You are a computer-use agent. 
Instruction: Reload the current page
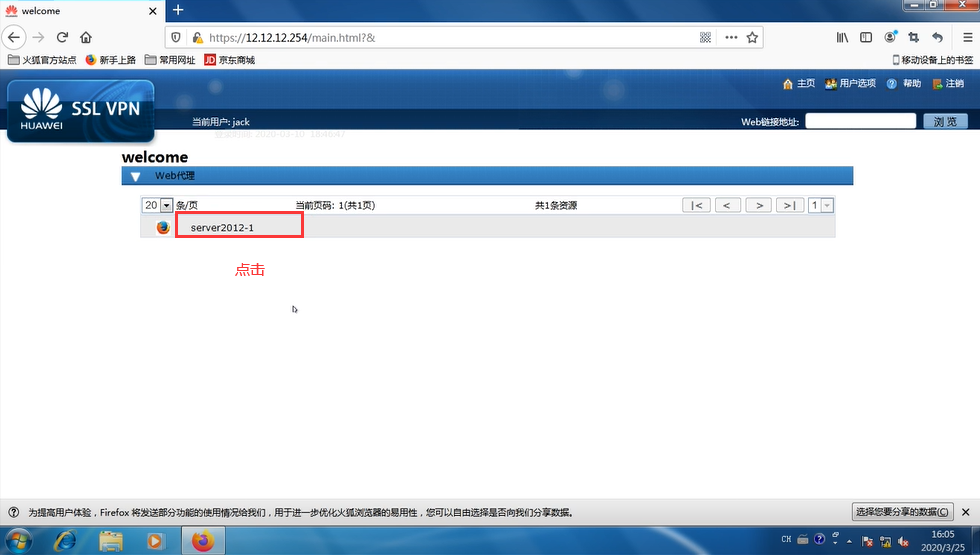62,38
